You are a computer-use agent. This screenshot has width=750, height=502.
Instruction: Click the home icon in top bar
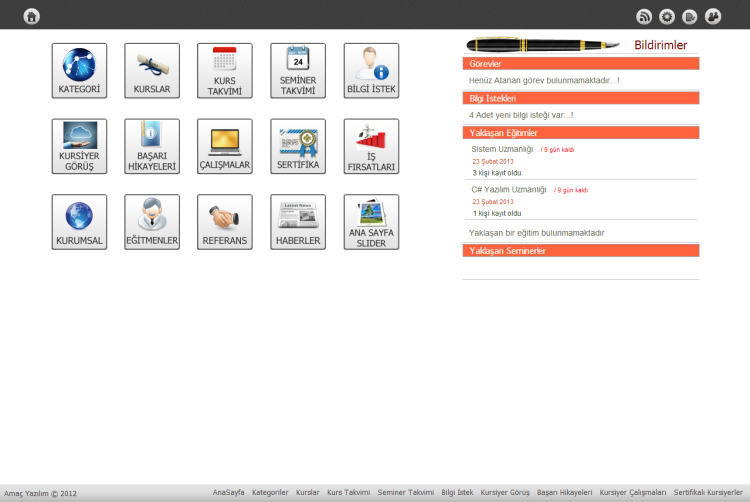tap(32, 16)
